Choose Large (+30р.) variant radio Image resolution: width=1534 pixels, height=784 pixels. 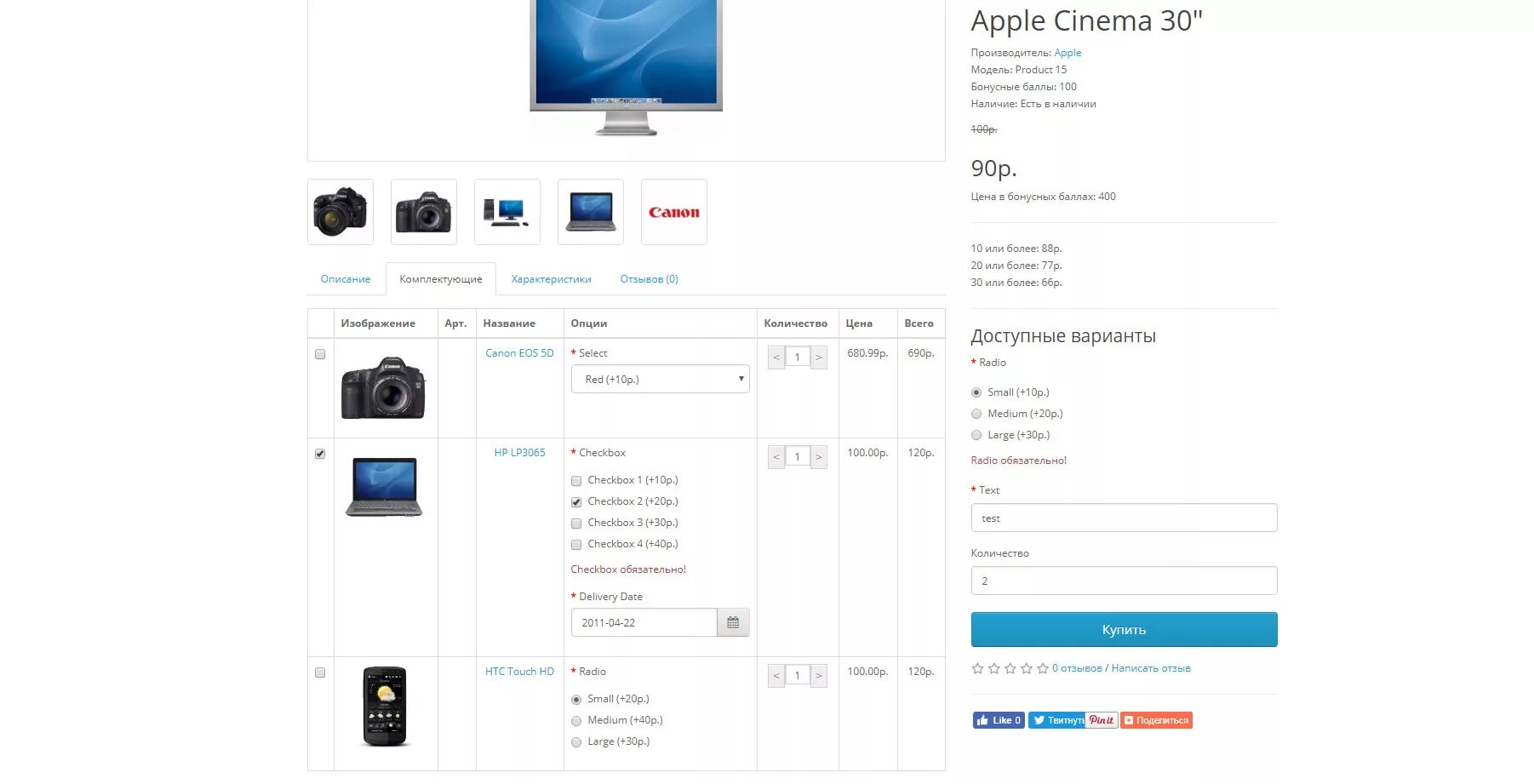tap(976, 435)
